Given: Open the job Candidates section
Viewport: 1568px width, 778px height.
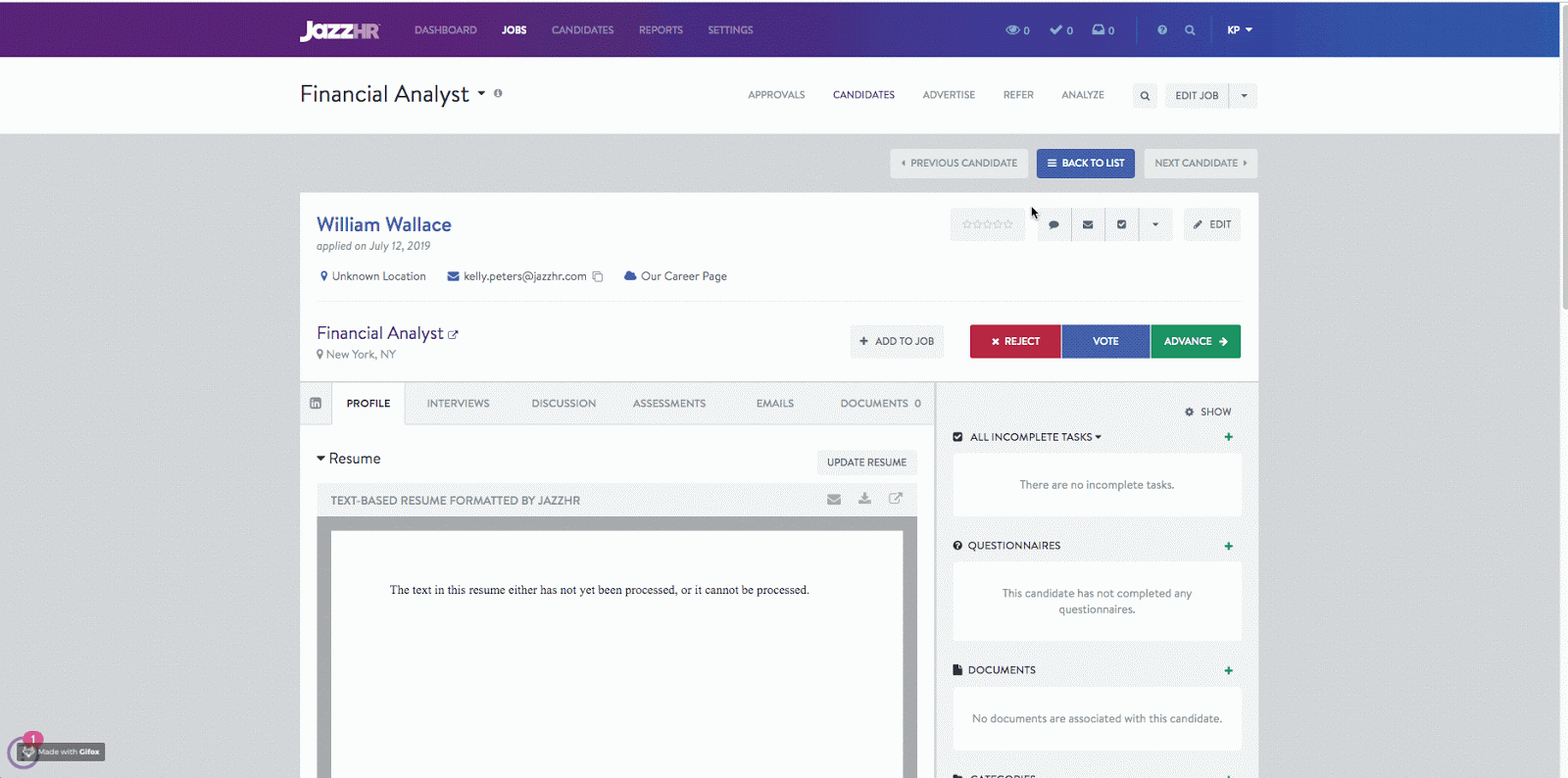Looking at the screenshot, I should click(863, 95).
